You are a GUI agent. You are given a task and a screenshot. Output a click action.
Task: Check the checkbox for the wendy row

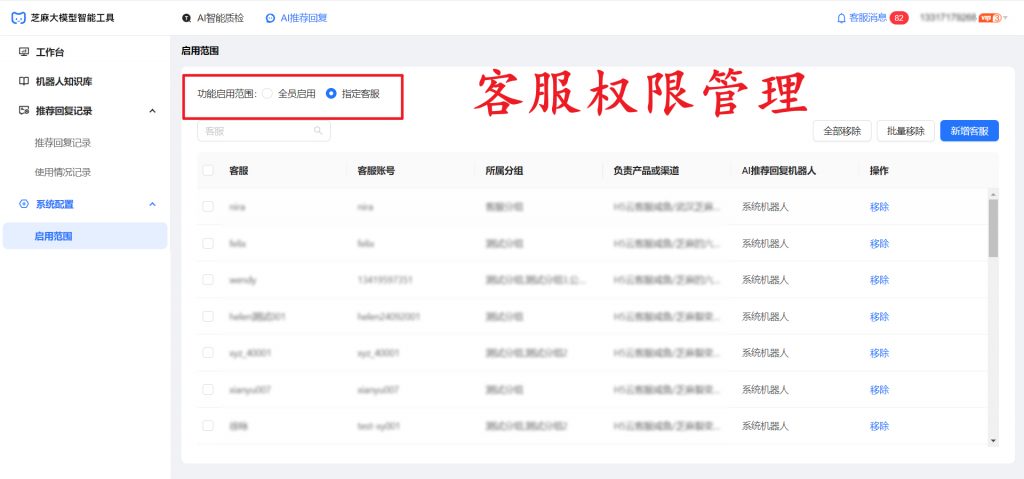pos(208,280)
